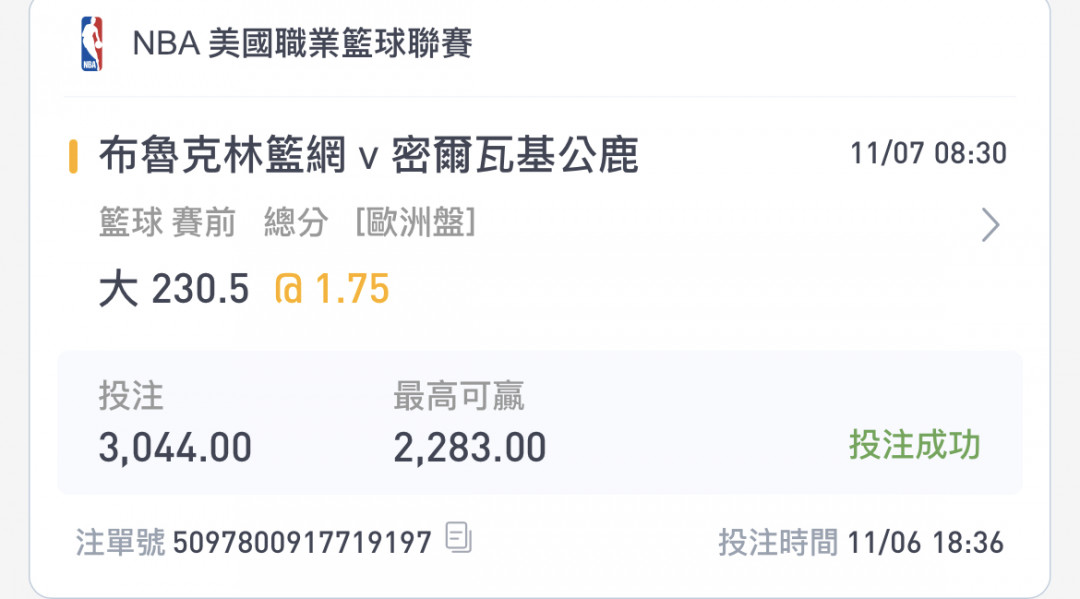Click the orange match marker bar
This screenshot has width=1080, height=599.
click(x=73, y=156)
